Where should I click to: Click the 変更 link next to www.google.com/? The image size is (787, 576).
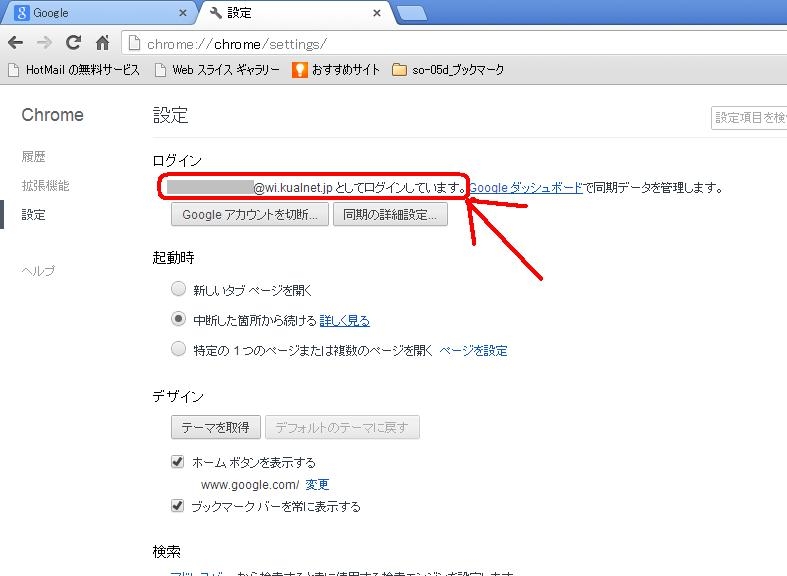[x=317, y=485]
